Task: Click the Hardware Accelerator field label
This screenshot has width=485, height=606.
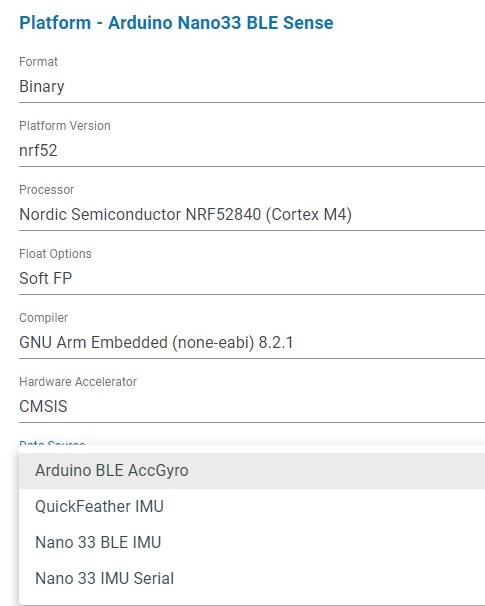Action: (x=78, y=382)
